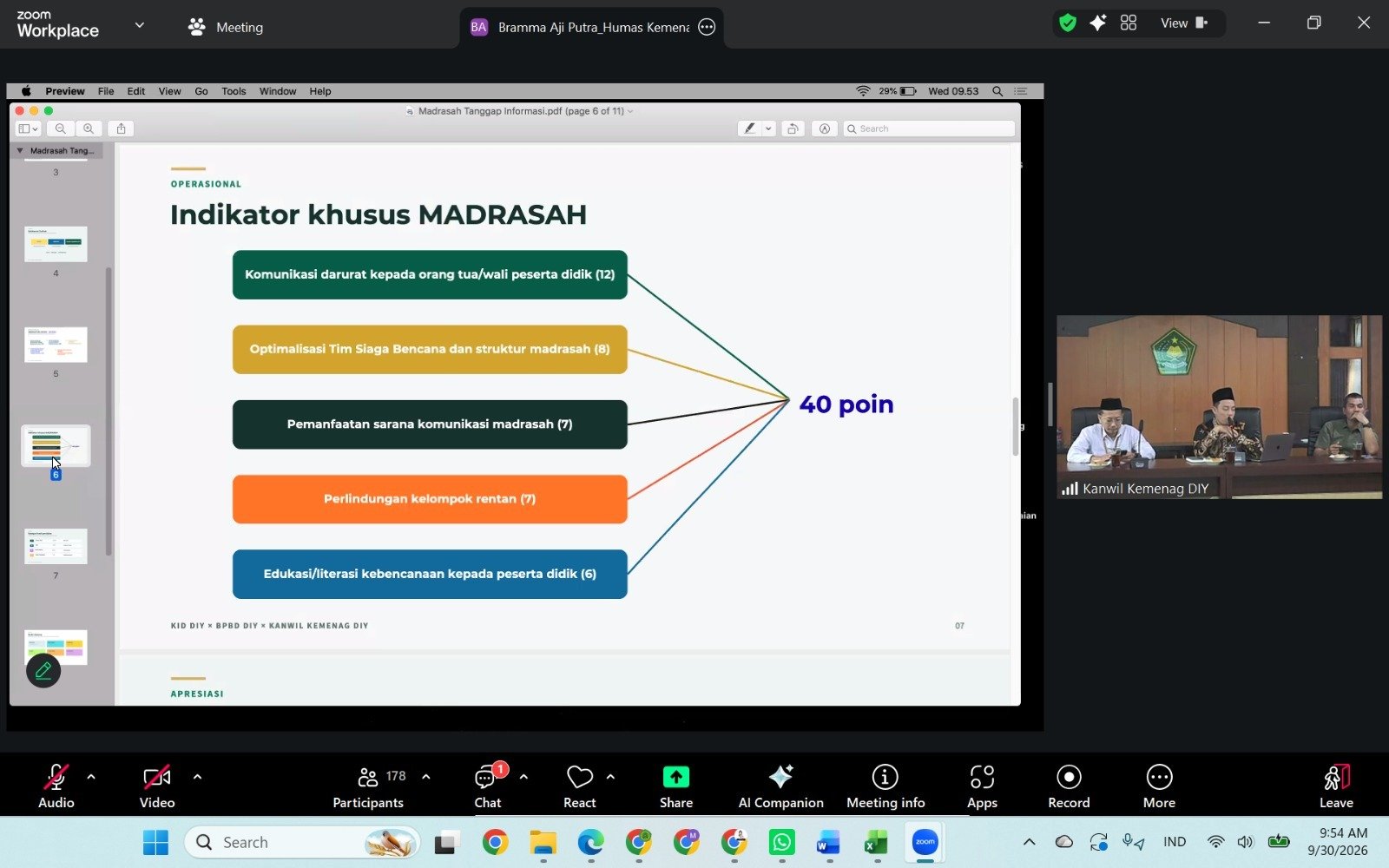Image resolution: width=1389 pixels, height=868 pixels.
Task: Click the green Share screen icon
Action: tap(675, 777)
